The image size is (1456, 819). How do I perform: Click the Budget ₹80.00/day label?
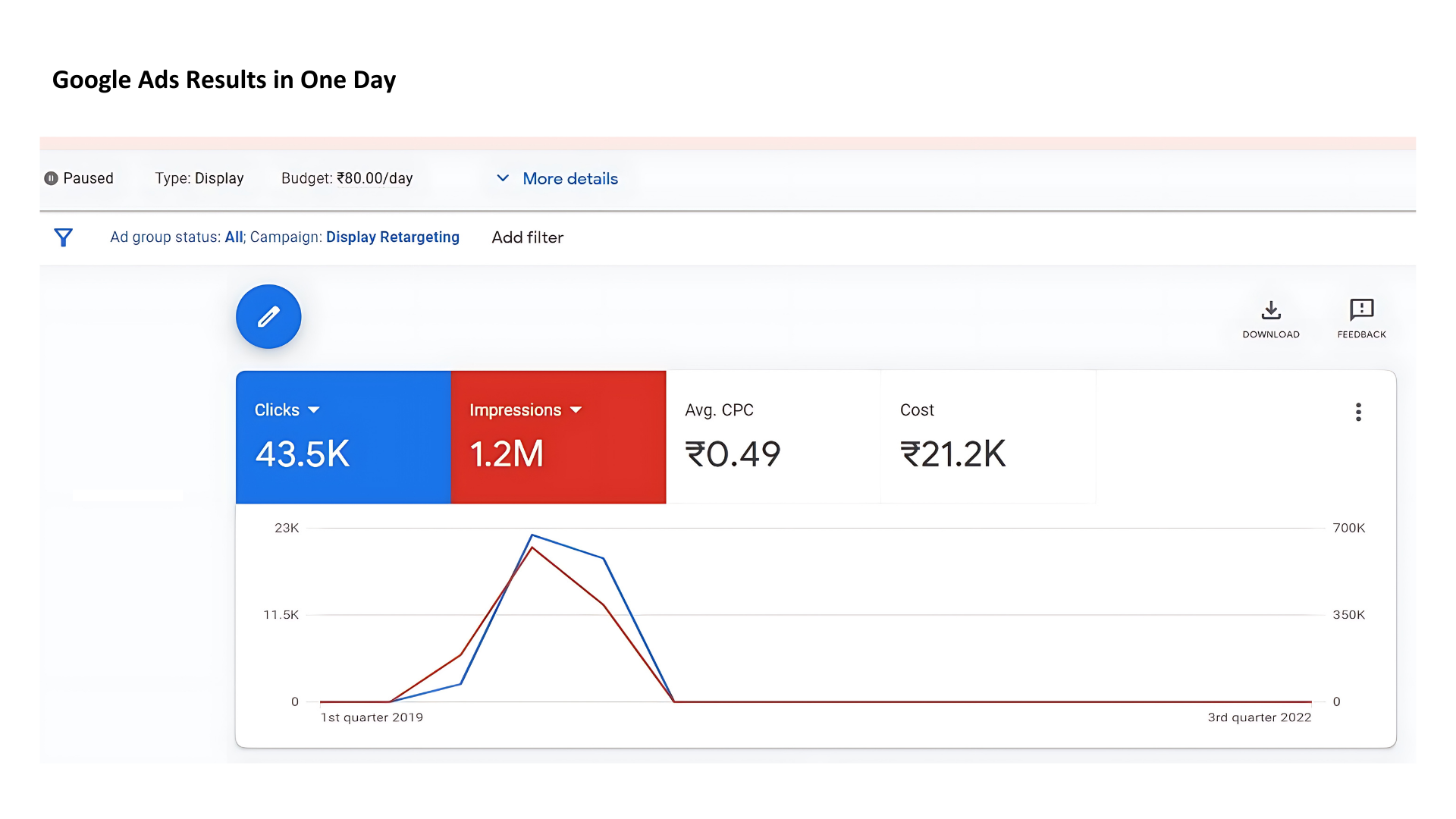tap(347, 178)
